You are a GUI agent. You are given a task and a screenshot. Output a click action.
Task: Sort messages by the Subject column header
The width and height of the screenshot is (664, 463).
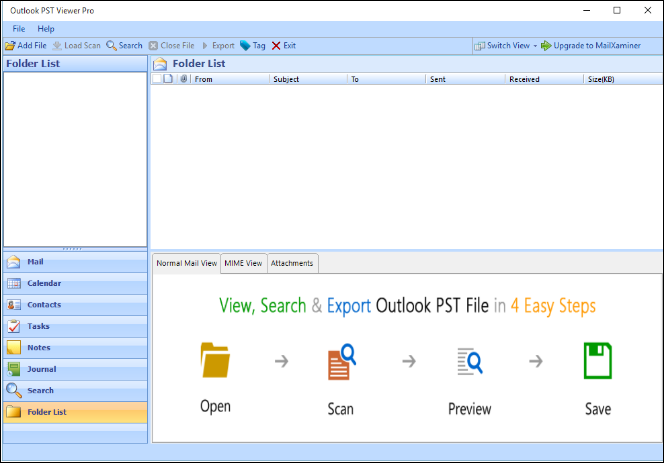(307, 79)
